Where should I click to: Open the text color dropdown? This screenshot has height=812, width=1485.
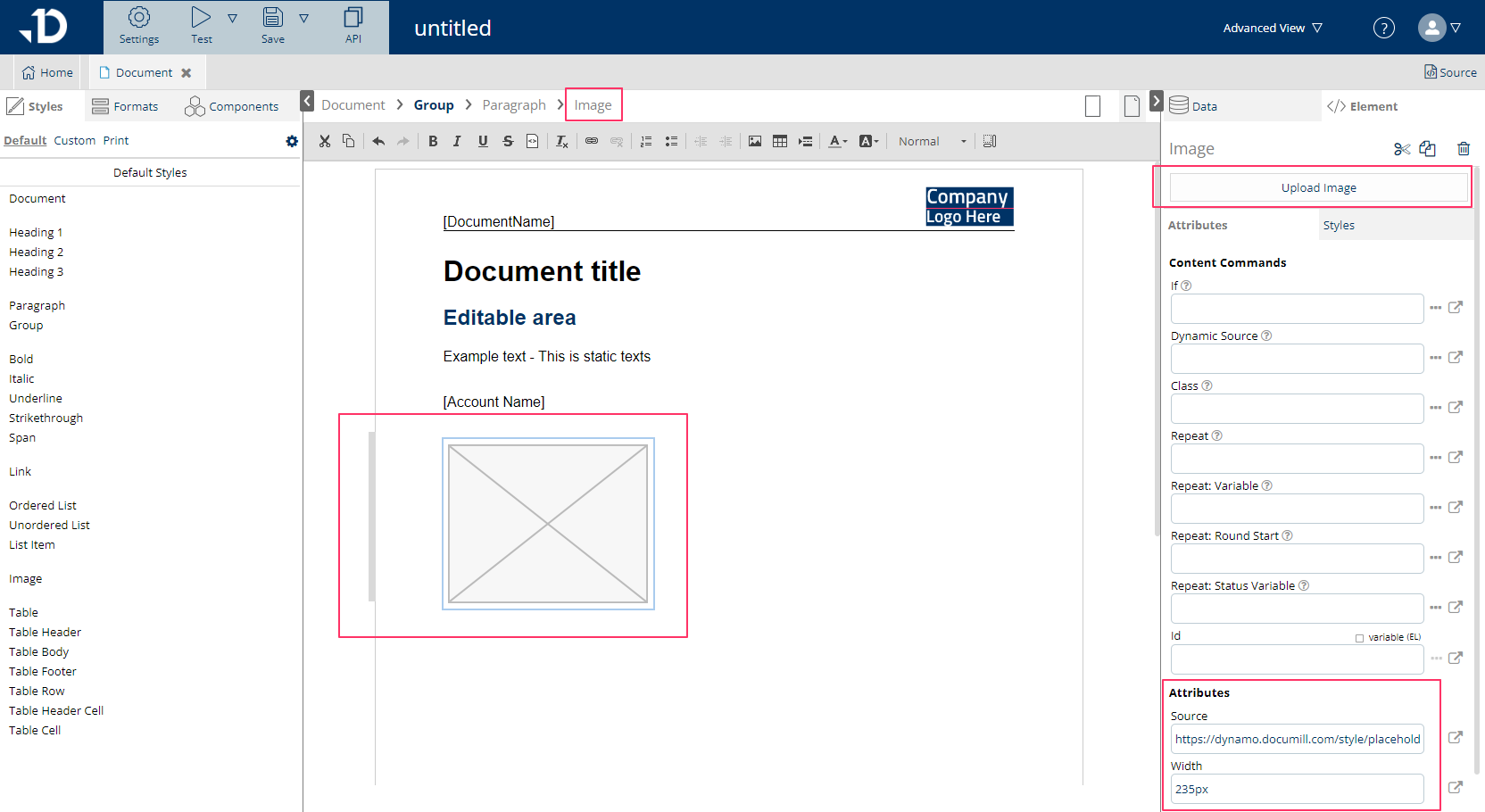(x=838, y=141)
